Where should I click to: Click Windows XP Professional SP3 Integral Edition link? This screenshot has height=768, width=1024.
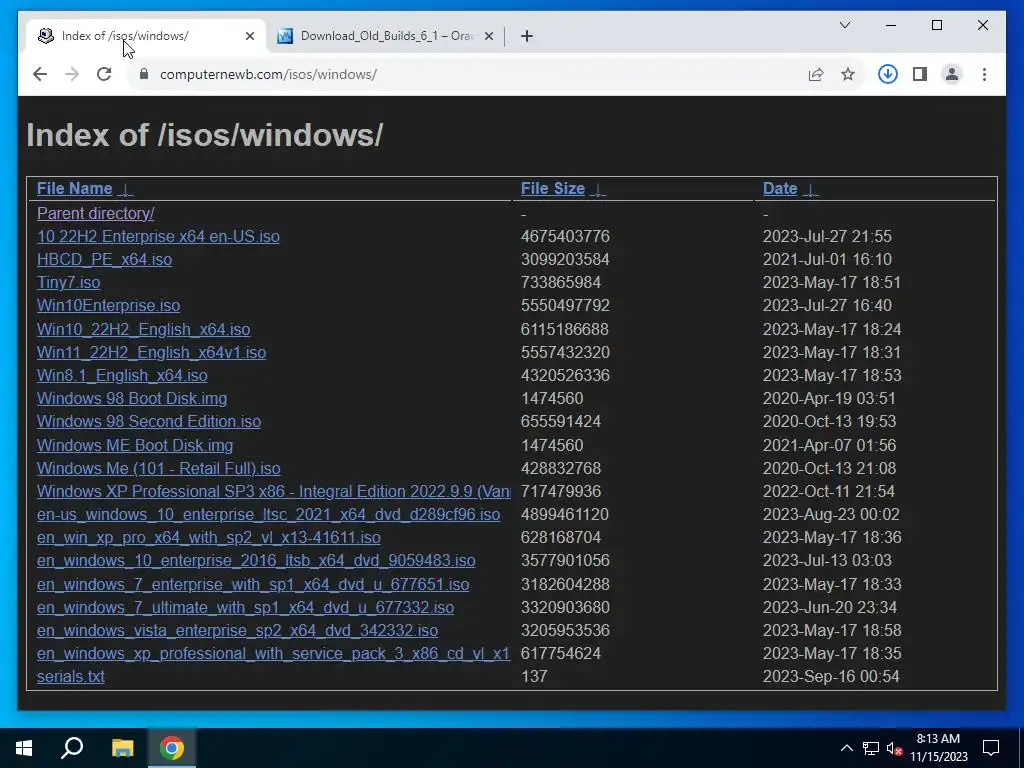pos(274,491)
